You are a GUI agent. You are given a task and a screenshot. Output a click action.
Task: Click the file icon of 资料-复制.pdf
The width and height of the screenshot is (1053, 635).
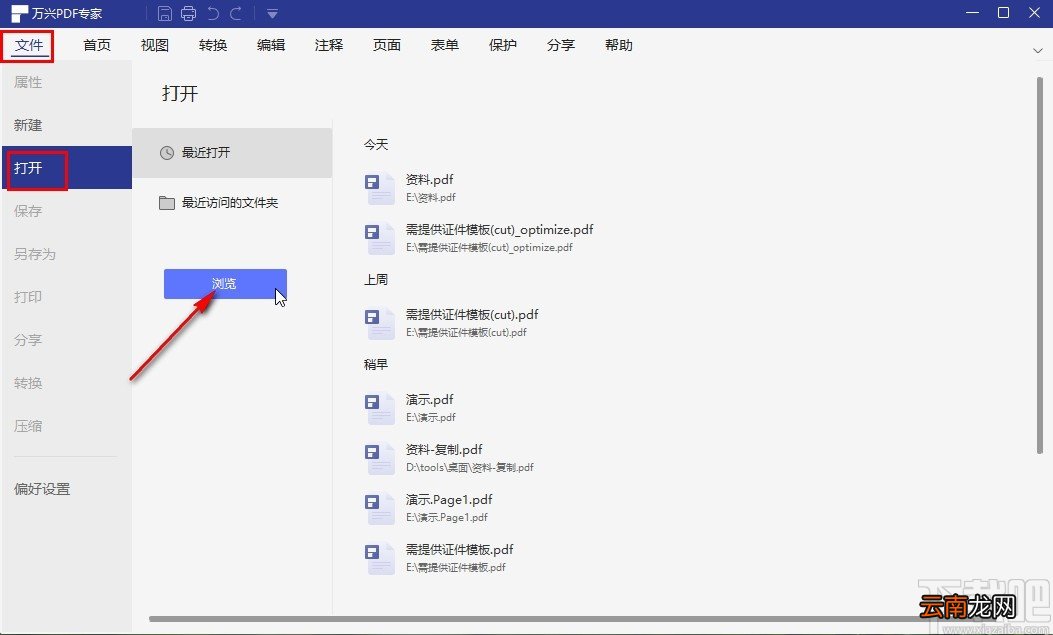click(379, 458)
